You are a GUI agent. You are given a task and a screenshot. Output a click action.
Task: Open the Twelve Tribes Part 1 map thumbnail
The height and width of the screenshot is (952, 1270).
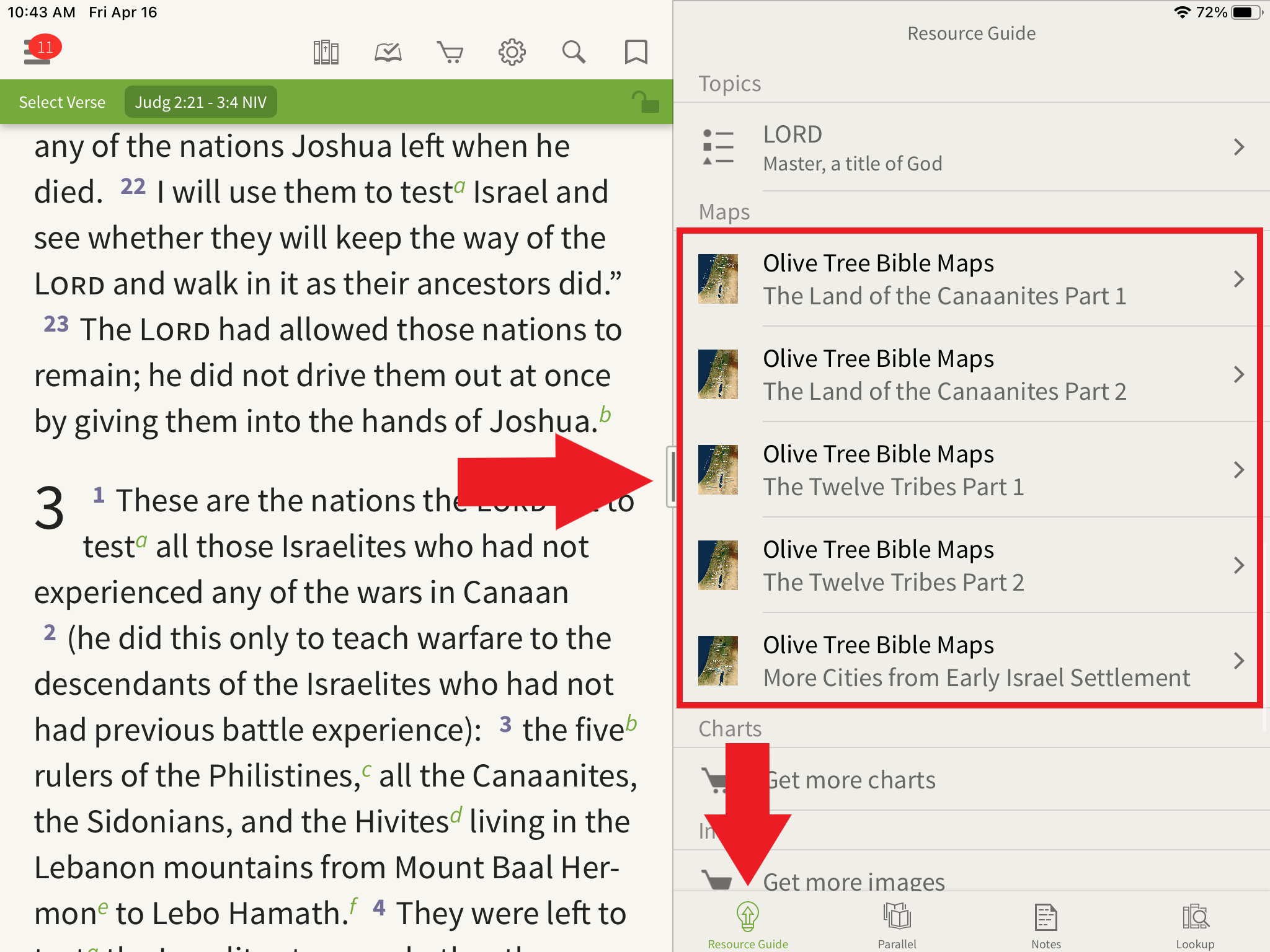tap(718, 470)
